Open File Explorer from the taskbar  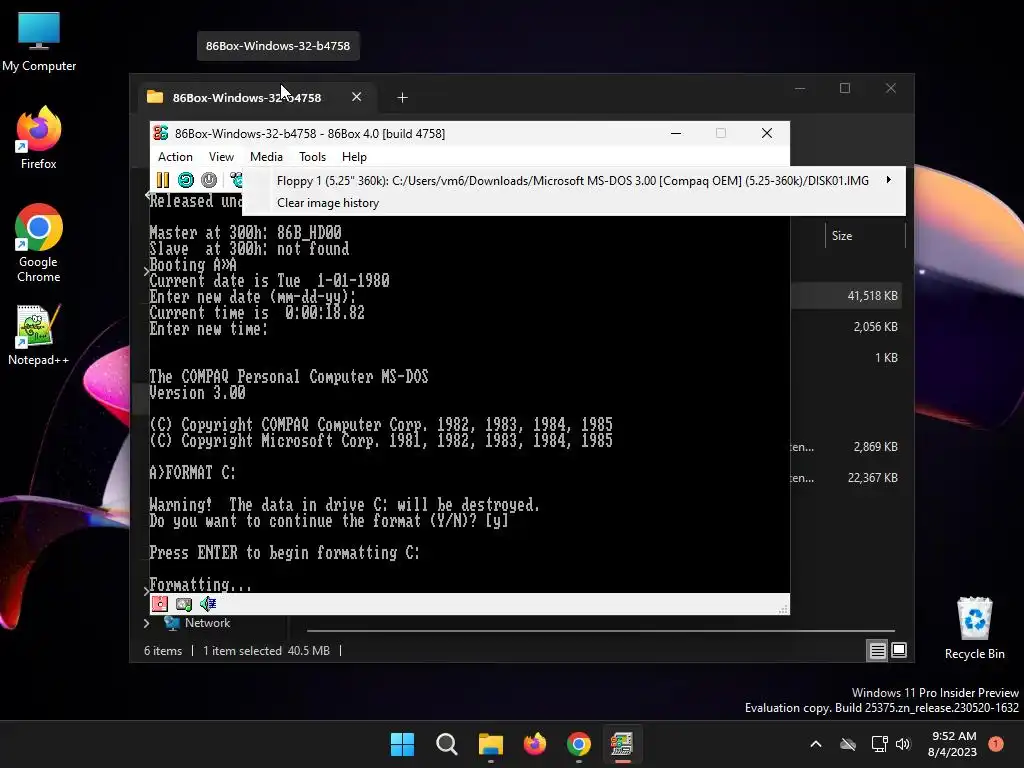point(490,744)
